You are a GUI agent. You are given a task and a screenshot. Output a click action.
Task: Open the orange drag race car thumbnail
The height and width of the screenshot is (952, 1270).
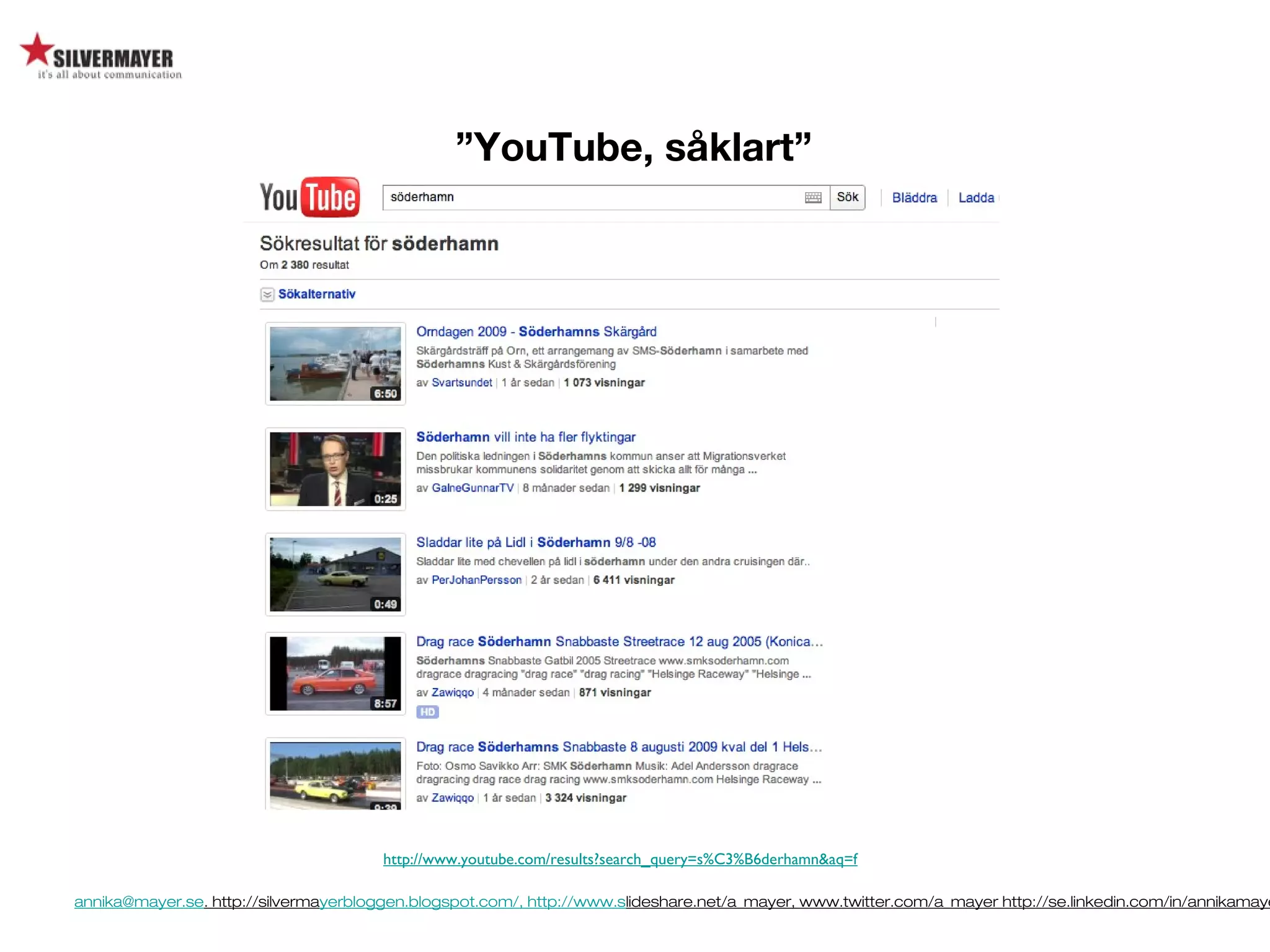(335, 674)
